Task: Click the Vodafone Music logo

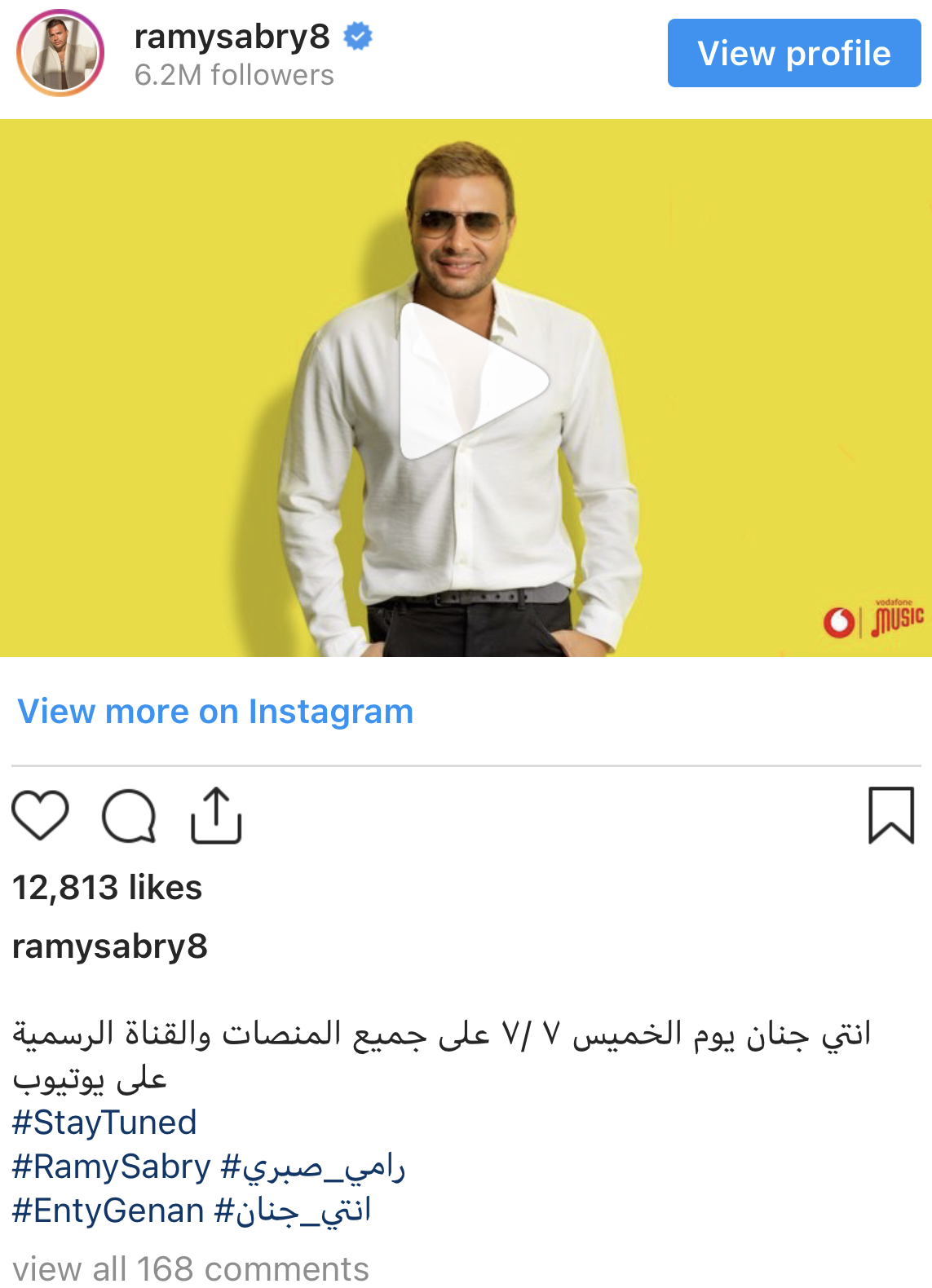Action: (x=873, y=620)
